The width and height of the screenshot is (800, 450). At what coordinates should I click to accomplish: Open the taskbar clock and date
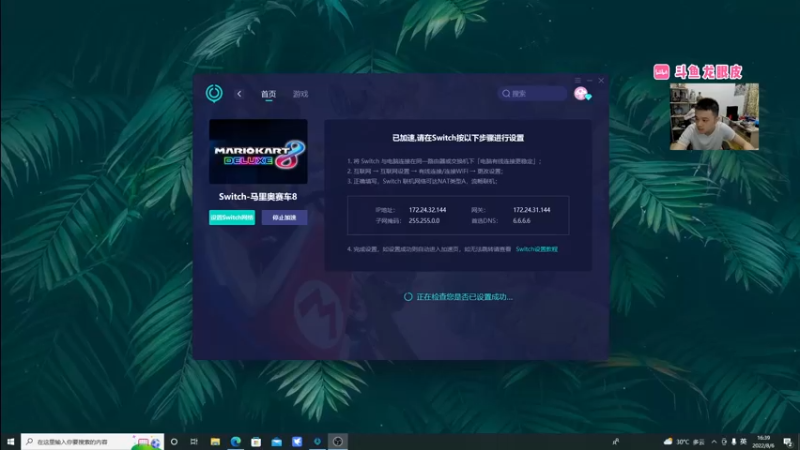[x=763, y=442]
